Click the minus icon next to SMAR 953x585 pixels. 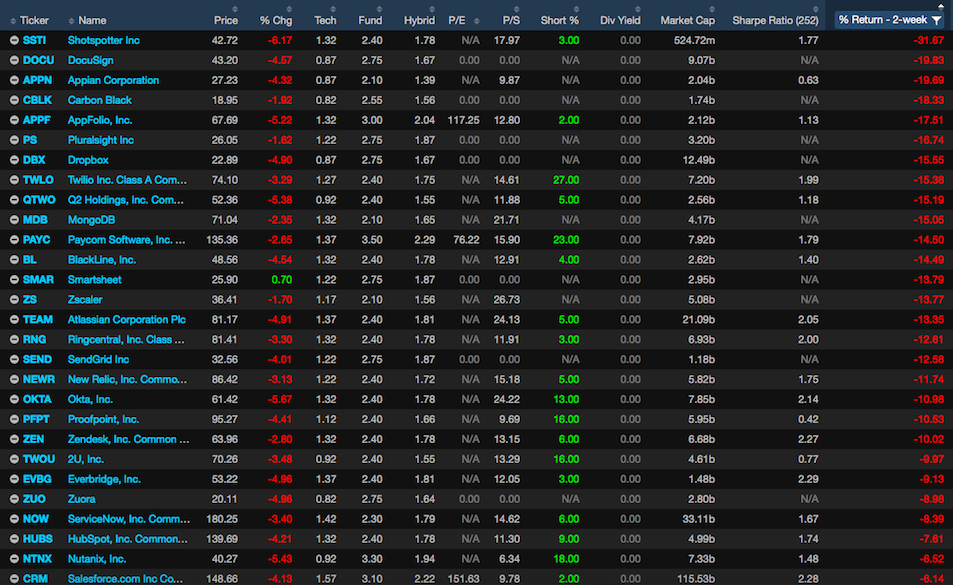(14, 279)
